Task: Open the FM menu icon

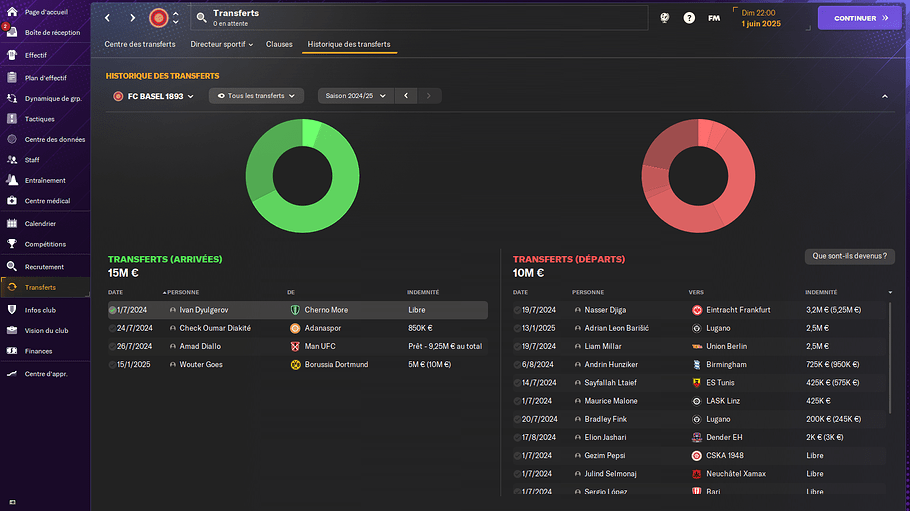Action: point(714,18)
